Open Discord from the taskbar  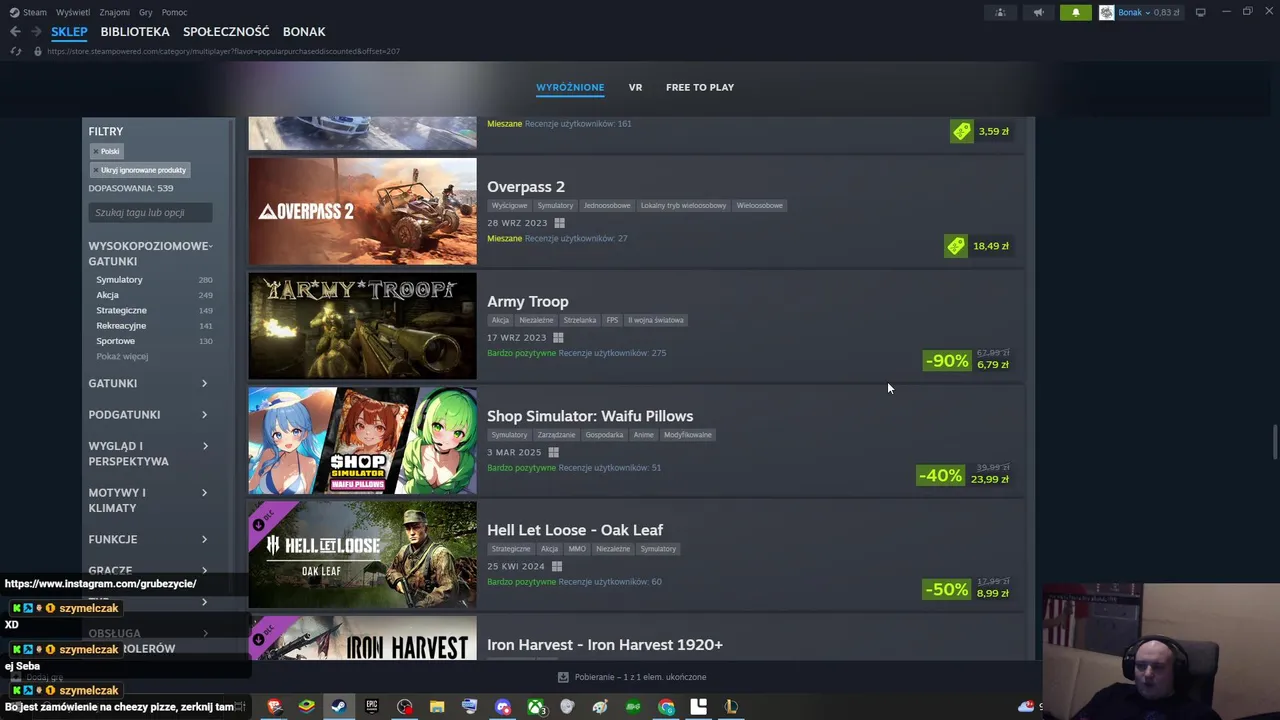click(503, 707)
